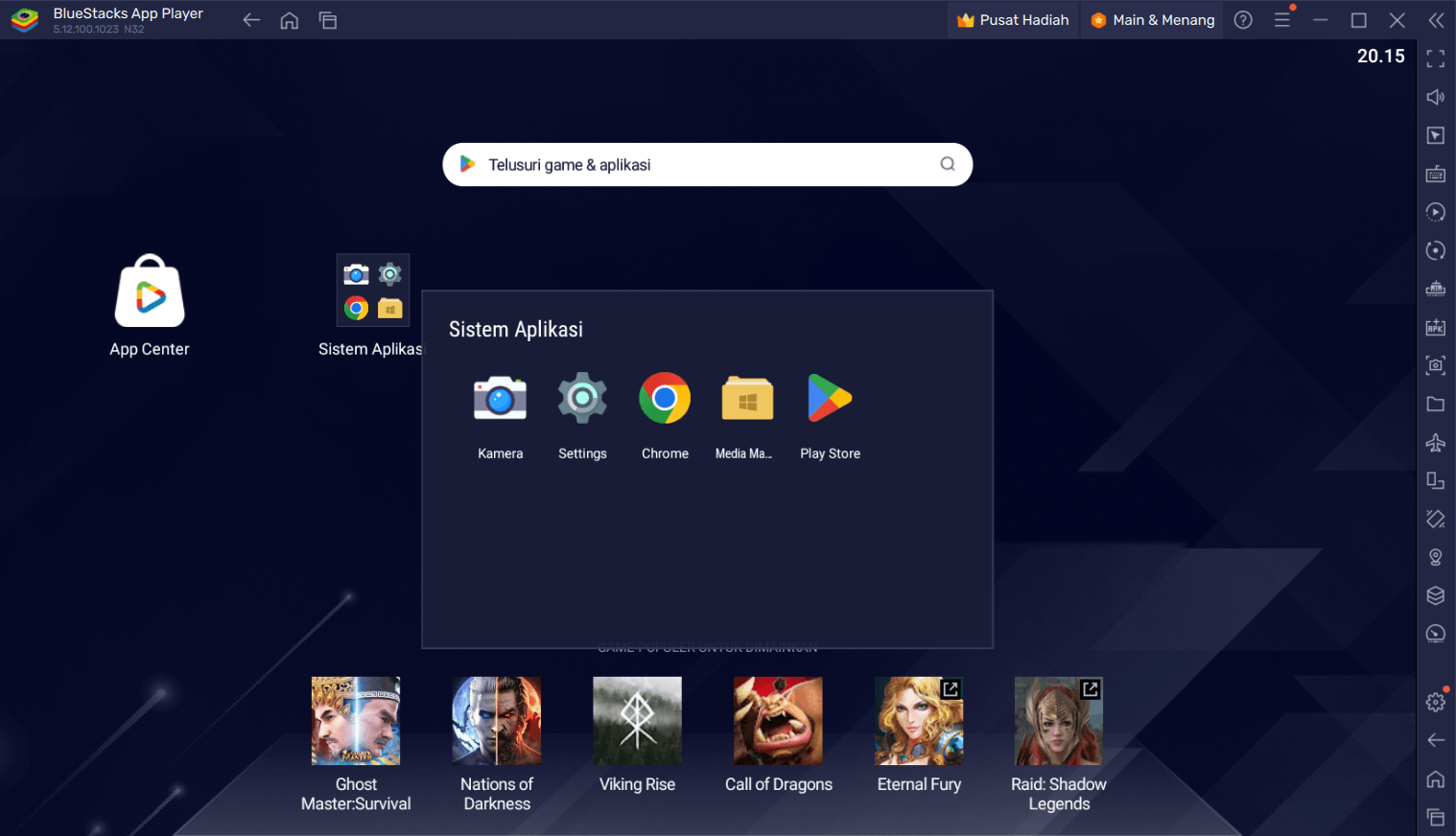Click the shake device icon in sidebar
Image resolution: width=1456 pixels, height=836 pixels.
[1436, 519]
